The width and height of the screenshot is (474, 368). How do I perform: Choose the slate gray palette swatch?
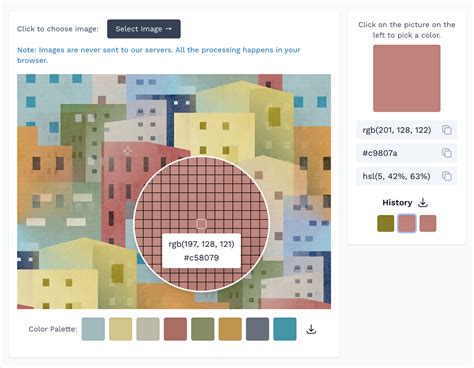coord(257,329)
